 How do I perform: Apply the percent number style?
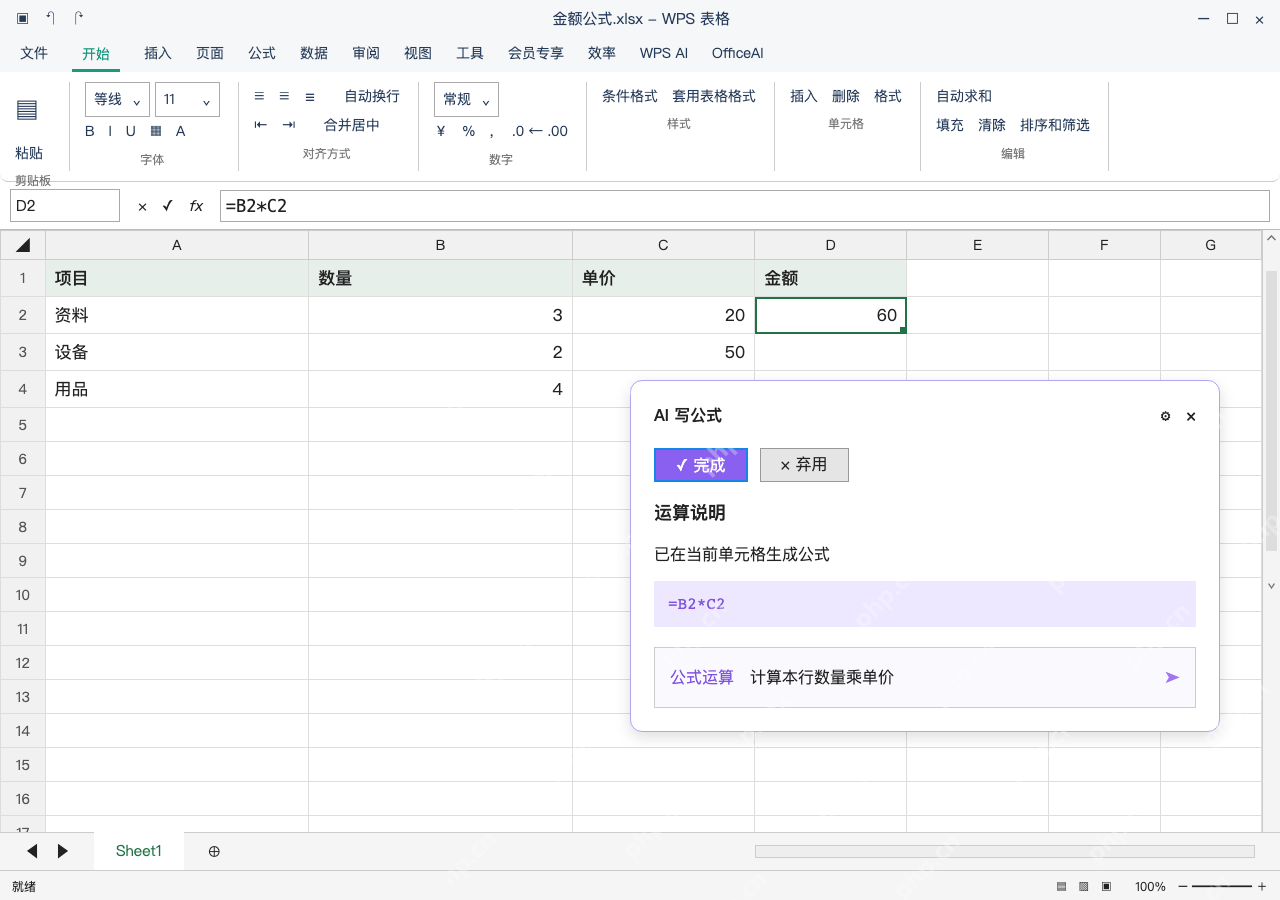click(x=469, y=131)
